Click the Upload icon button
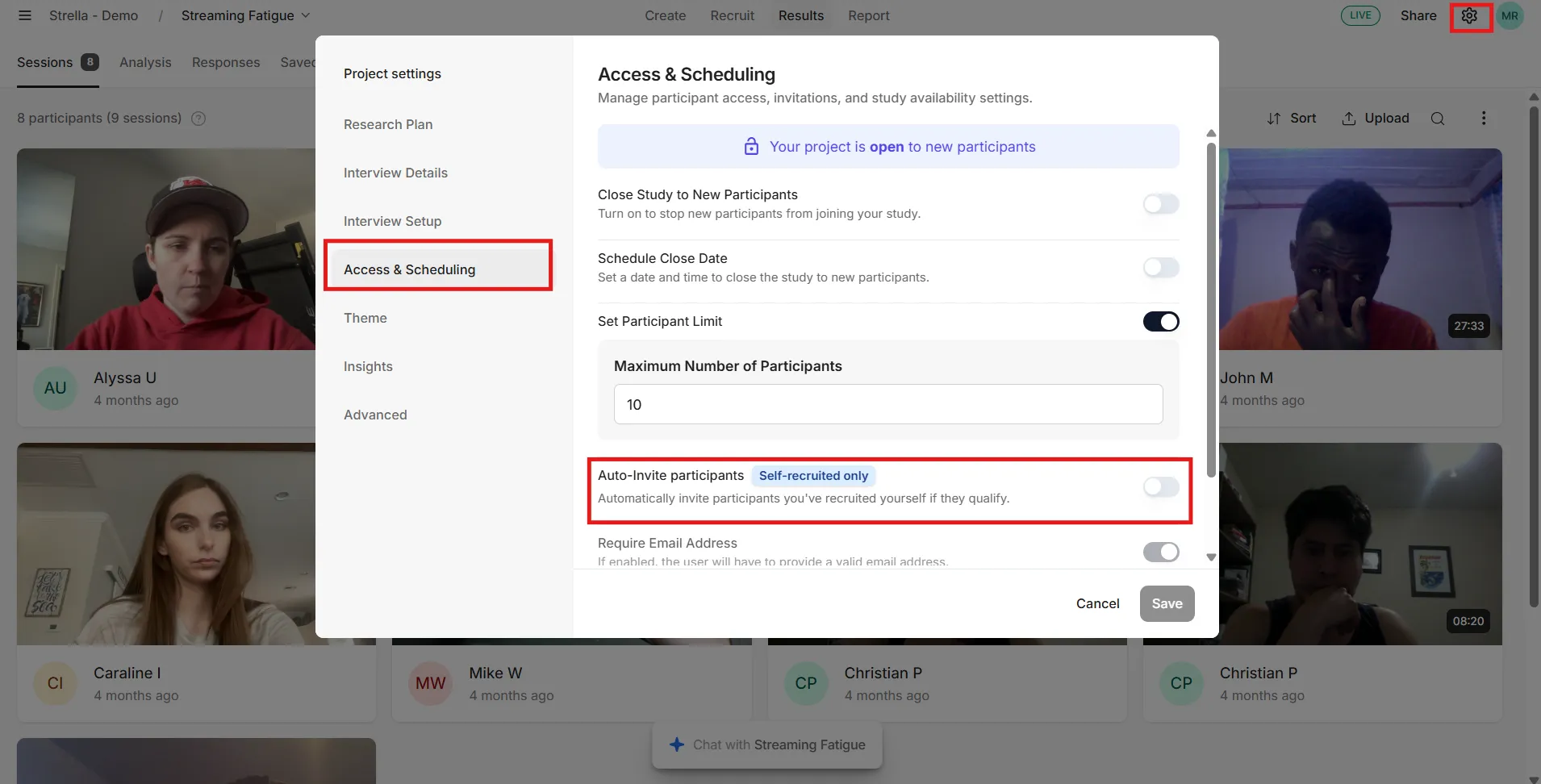The width and height of the screenshot is (1541, 784). tap(1348, 119)
